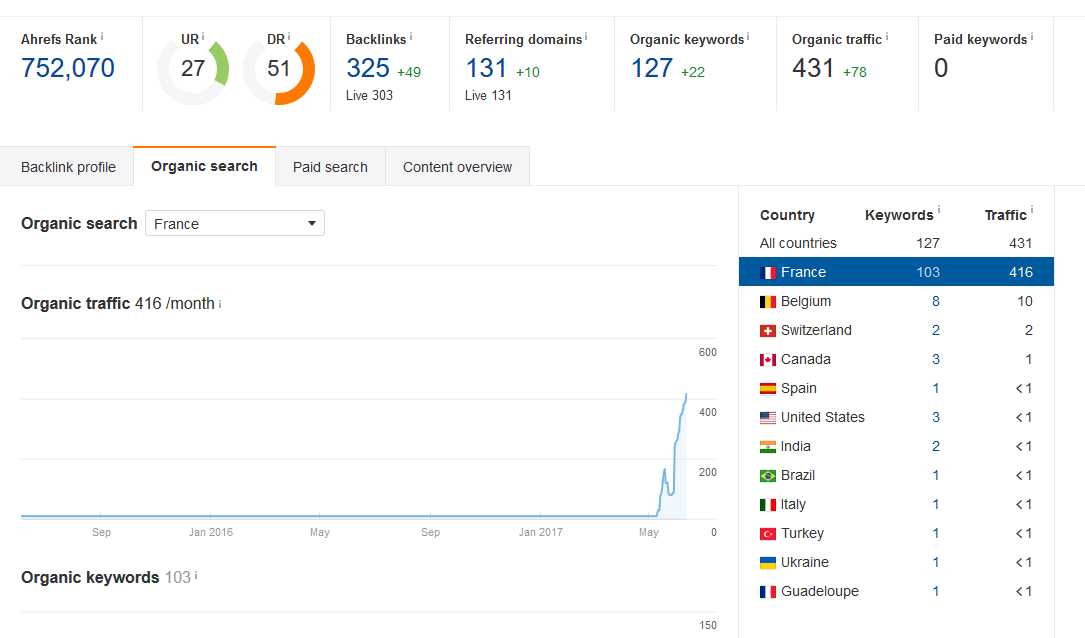Click the Turkey flag icon

pos(768,534)
